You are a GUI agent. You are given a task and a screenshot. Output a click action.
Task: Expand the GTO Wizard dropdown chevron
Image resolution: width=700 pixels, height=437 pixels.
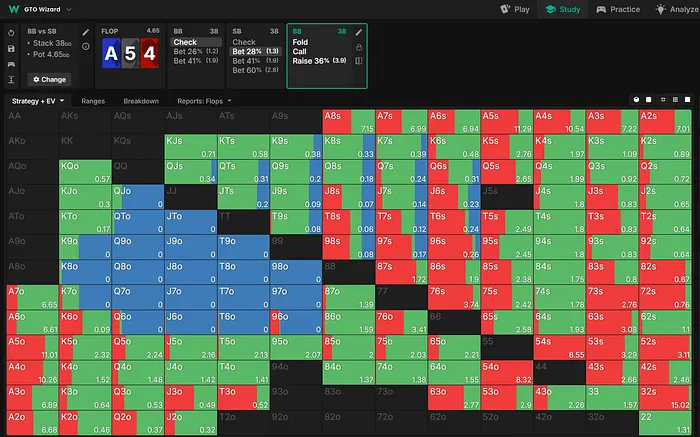coord(68,9)
